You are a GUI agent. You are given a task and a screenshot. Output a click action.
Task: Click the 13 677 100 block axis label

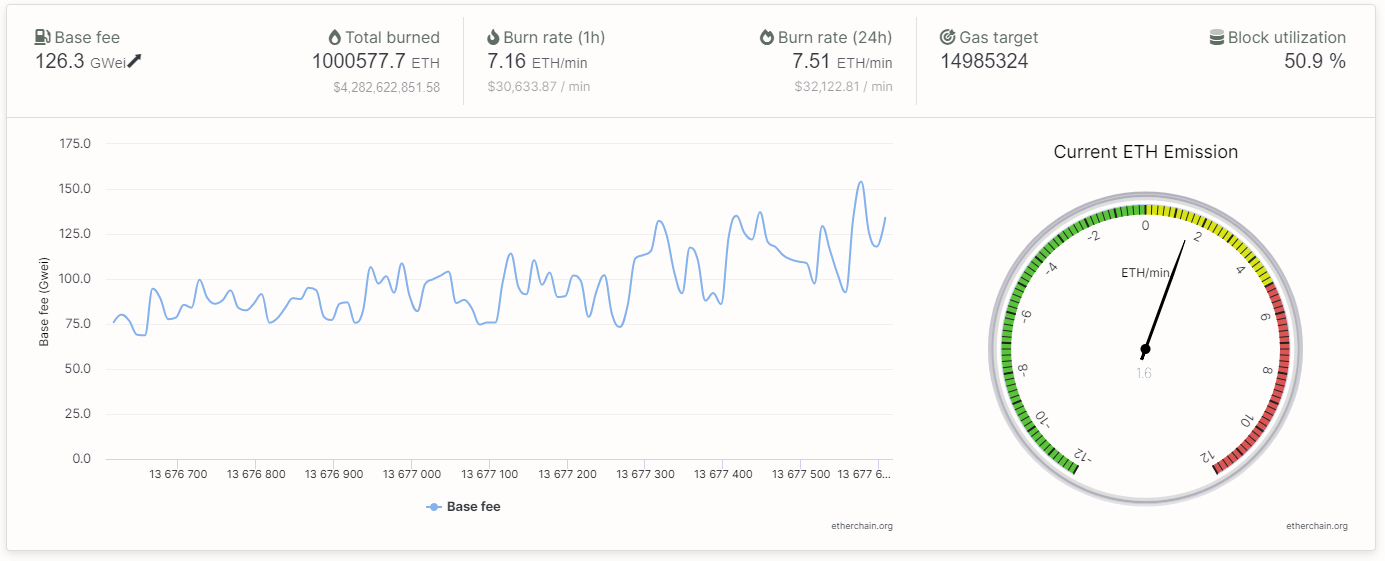[490, 474]
